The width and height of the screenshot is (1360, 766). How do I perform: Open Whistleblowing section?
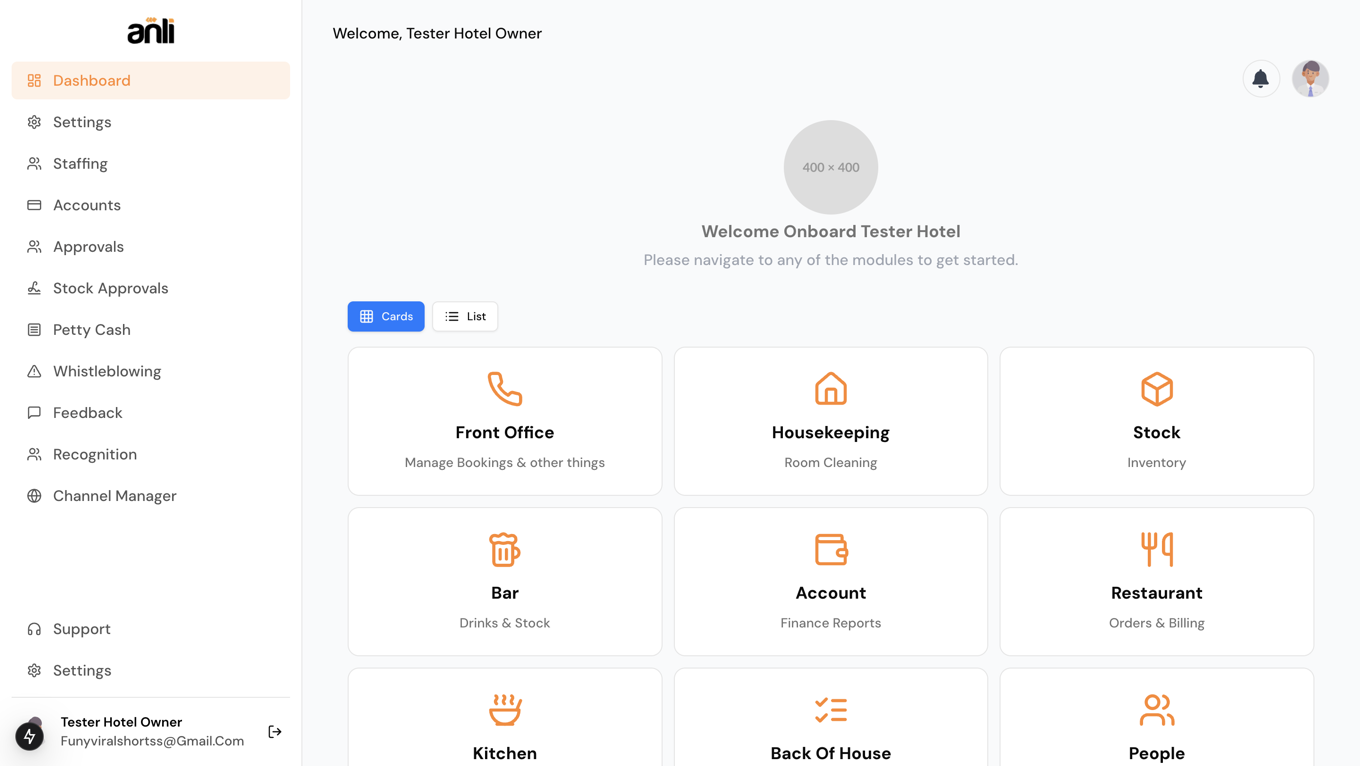(x=151, y=371)
